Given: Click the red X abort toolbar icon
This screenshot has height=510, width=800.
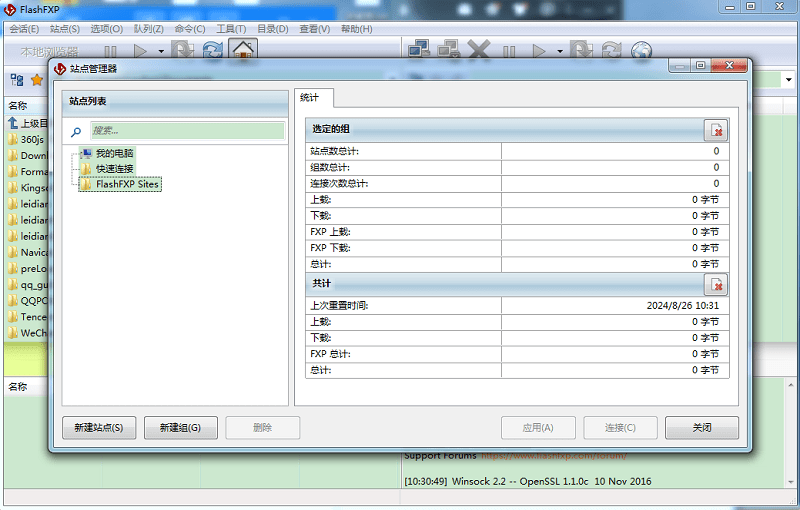Looking at the screenshot, I should point(479,50).
